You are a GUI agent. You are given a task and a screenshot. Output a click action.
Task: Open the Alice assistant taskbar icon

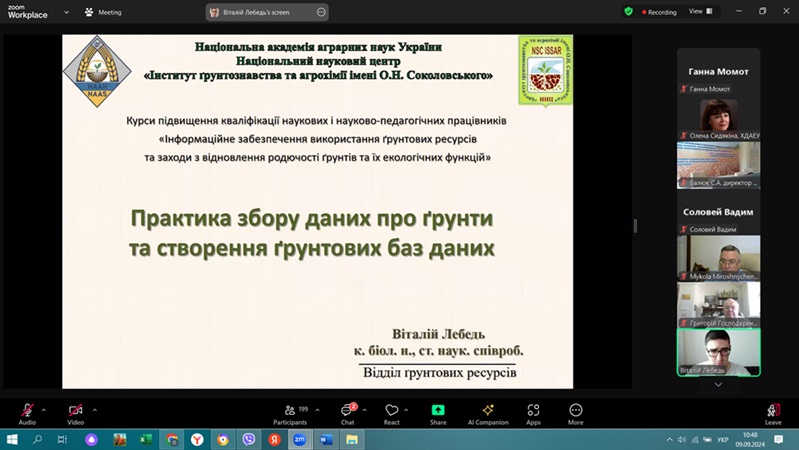(x=91, y=439)
